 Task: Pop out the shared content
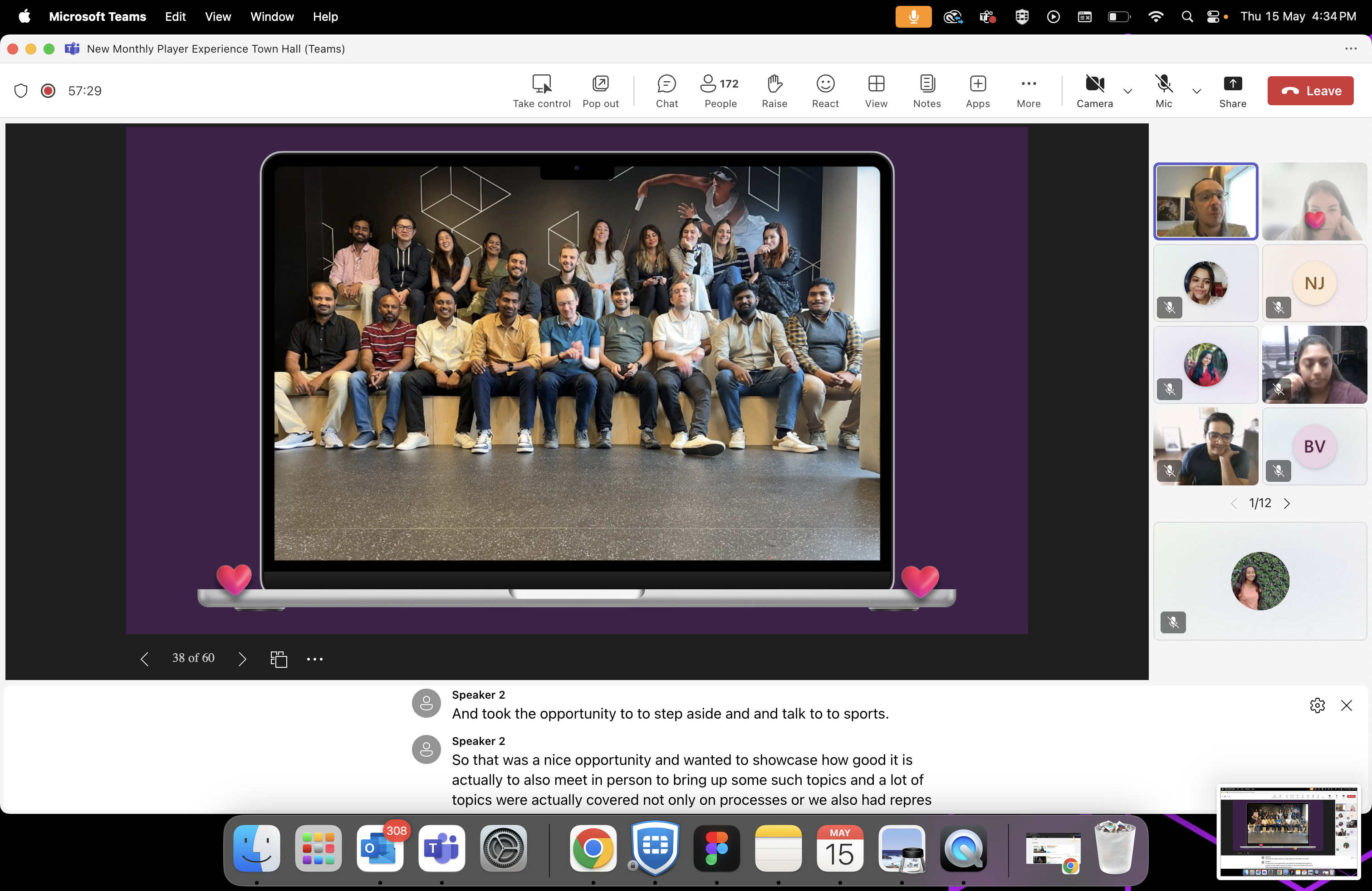tap(600, 91)
